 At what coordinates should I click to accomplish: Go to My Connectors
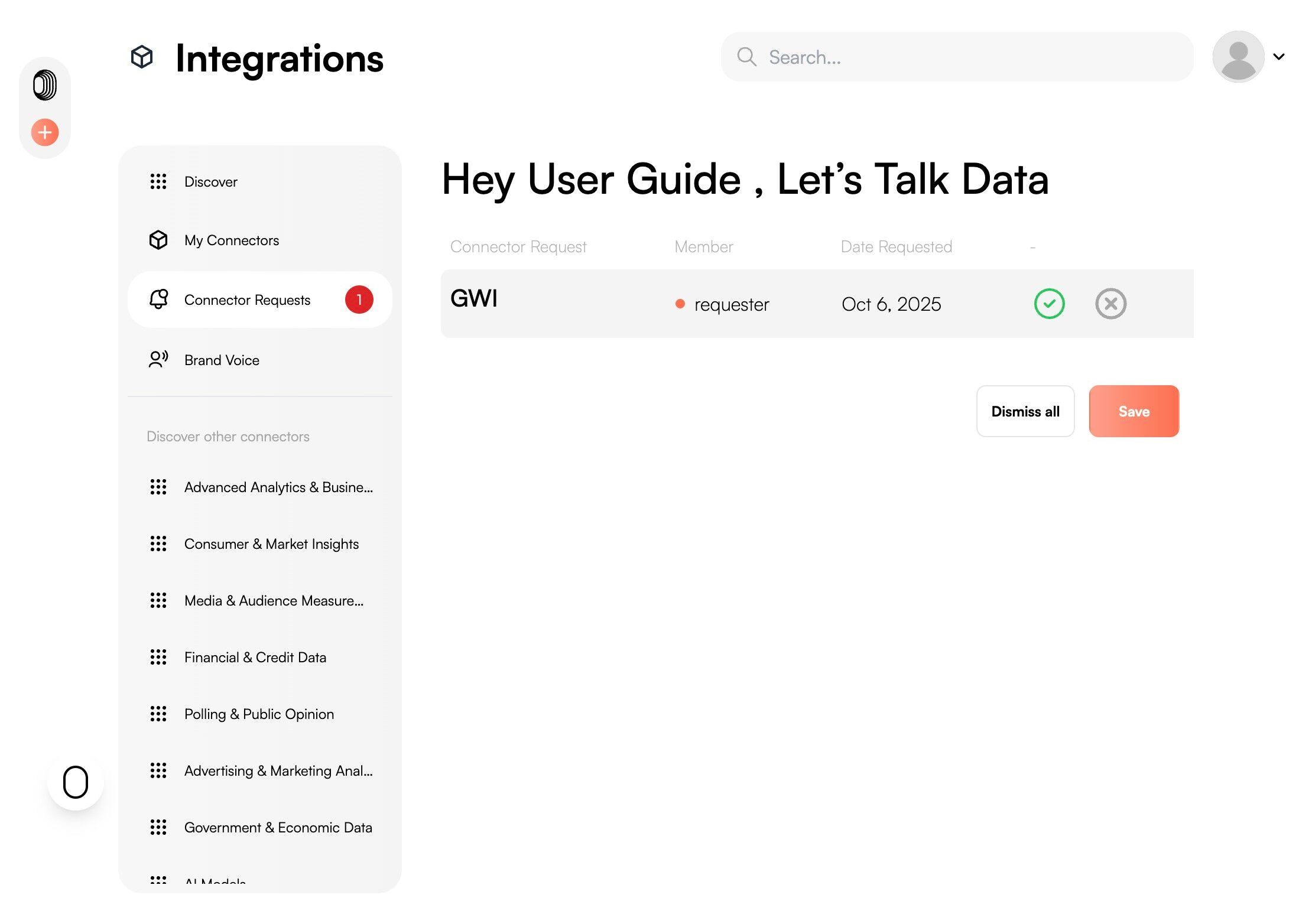pyautogui.click(x=231, y=240)
